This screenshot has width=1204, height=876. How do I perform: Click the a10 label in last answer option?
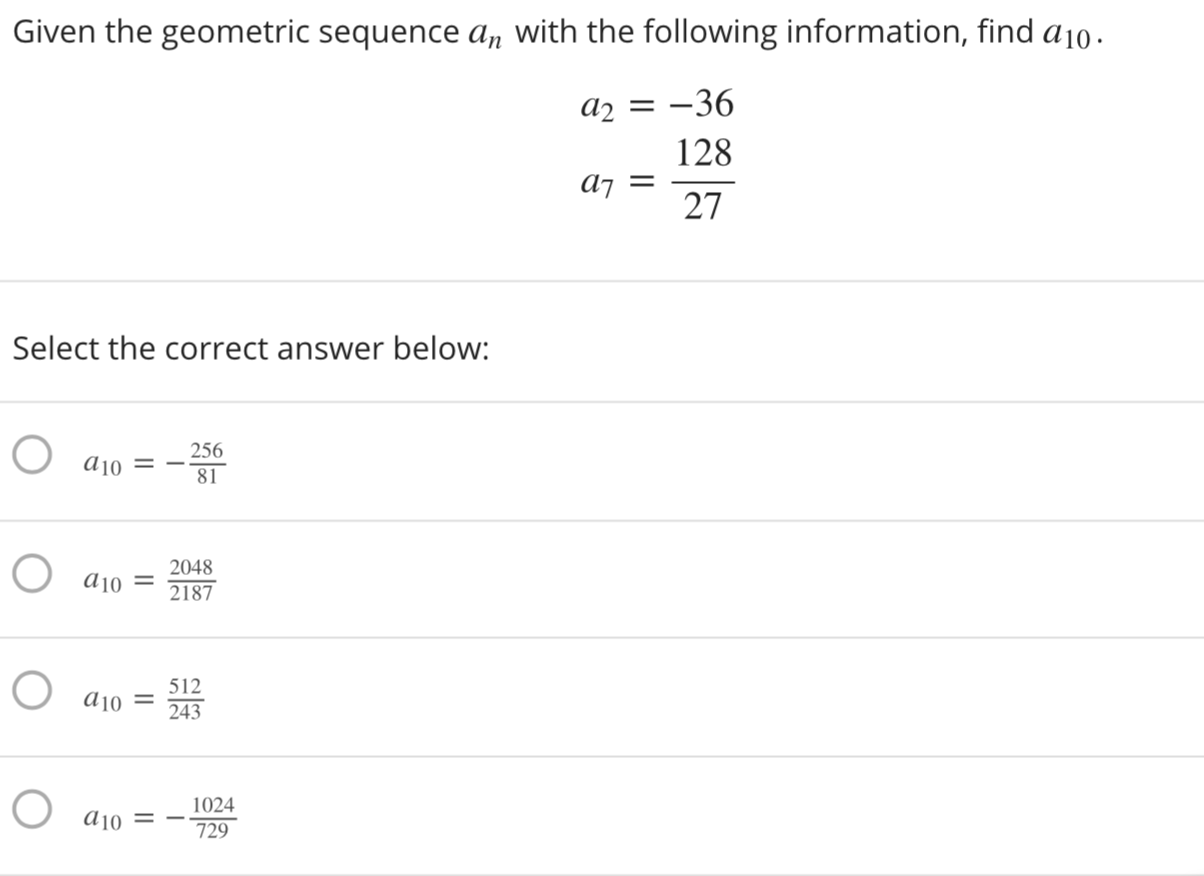click(103, 819)
